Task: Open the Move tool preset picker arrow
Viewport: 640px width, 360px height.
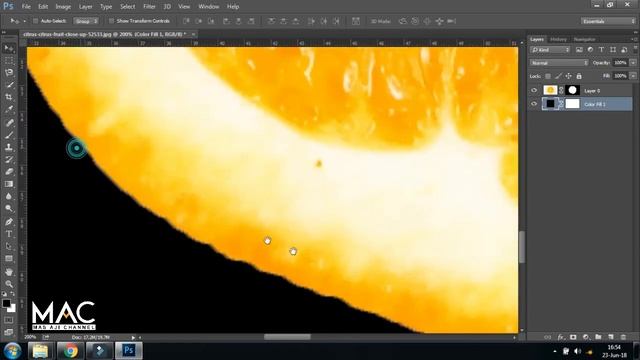Action: (x=24, y=21)
